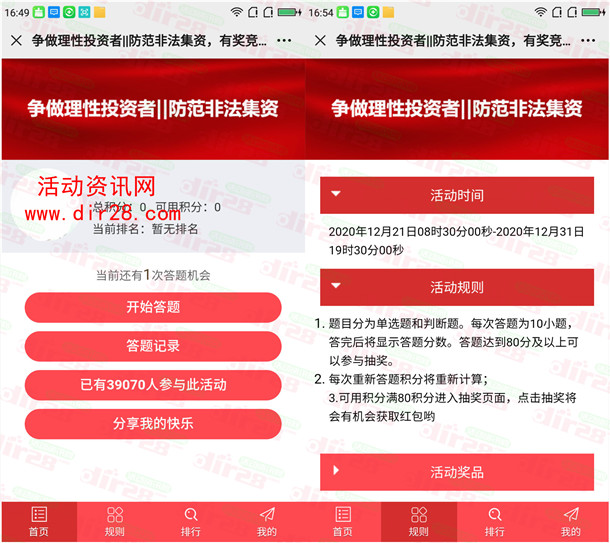Select 首页 tab on right phone

pos(343,522)
